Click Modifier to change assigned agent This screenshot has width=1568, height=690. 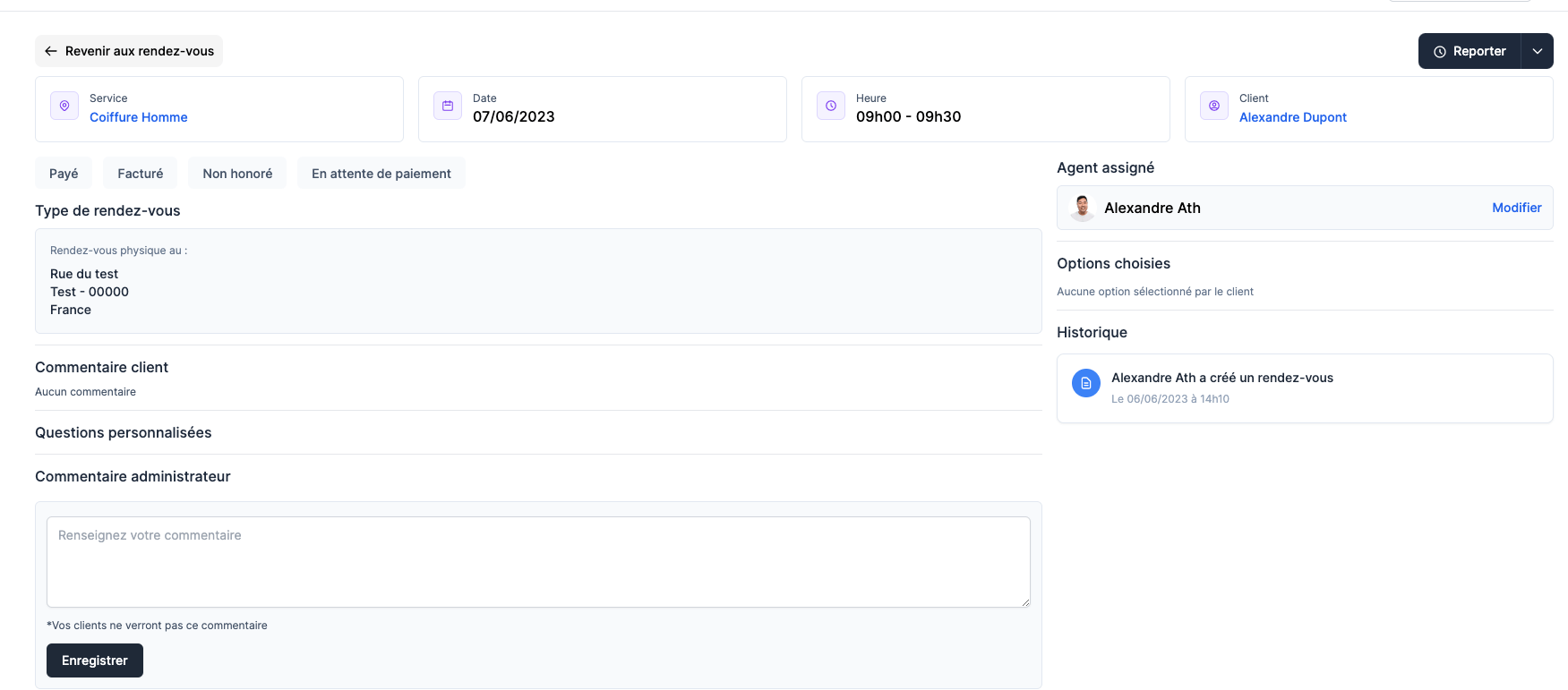tap(1516, 208)
